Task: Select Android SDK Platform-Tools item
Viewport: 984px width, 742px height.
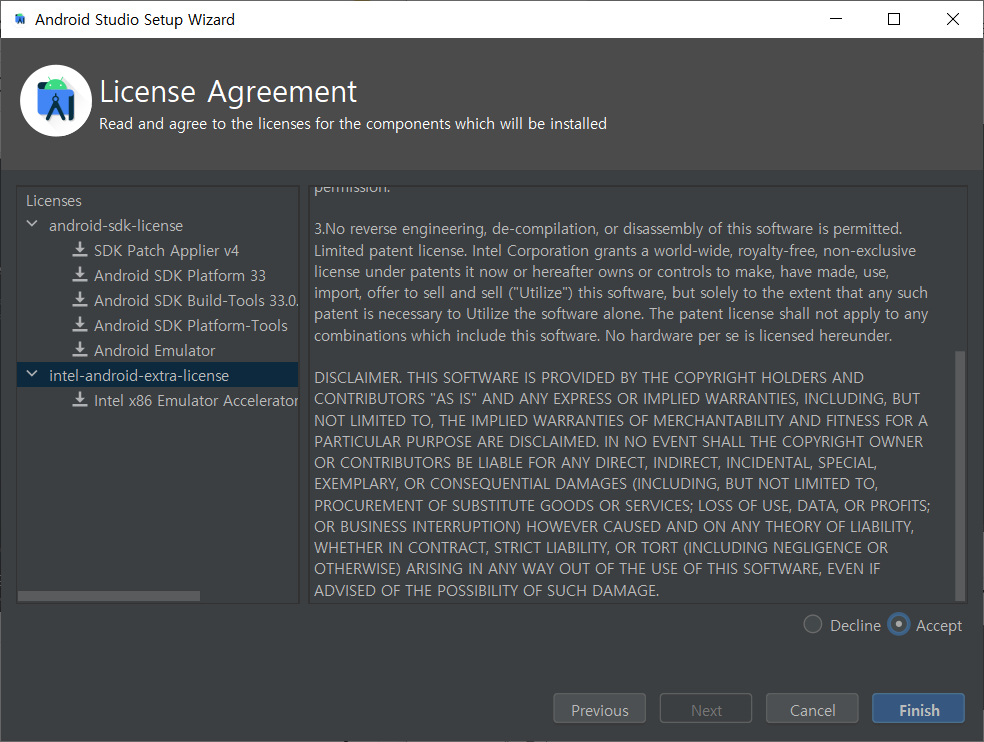Action: pyautogui.click(x=191, y=326)
